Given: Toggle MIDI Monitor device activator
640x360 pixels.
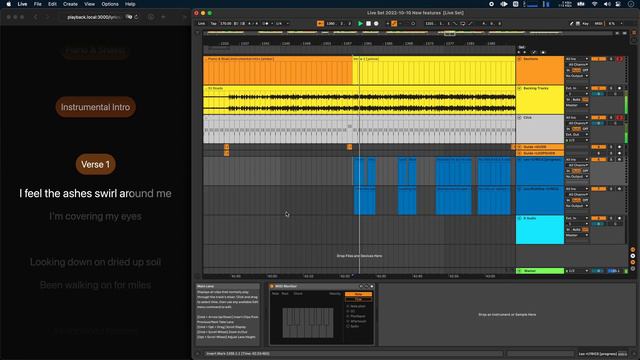Looking at the screenshot, I should point(271,286).
